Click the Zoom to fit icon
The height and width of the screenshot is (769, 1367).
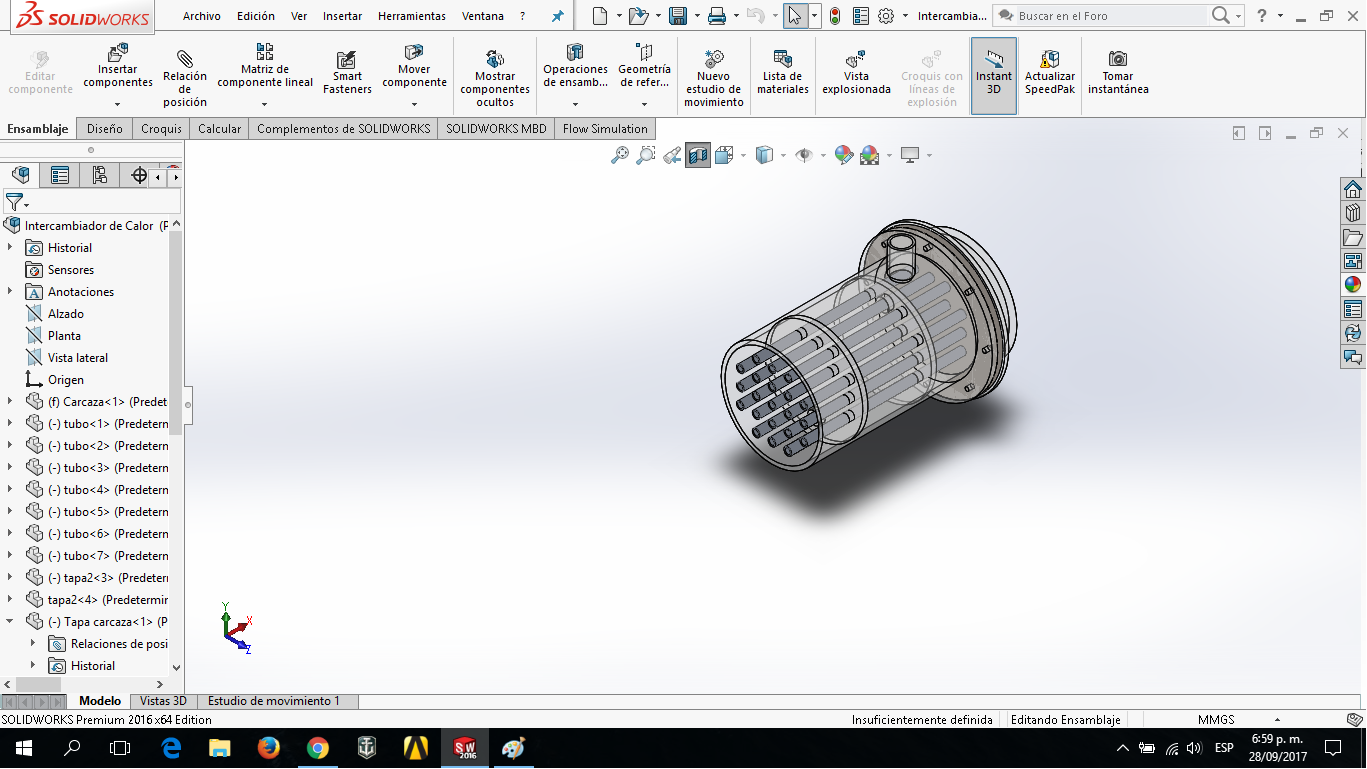[x=620, y=155]
